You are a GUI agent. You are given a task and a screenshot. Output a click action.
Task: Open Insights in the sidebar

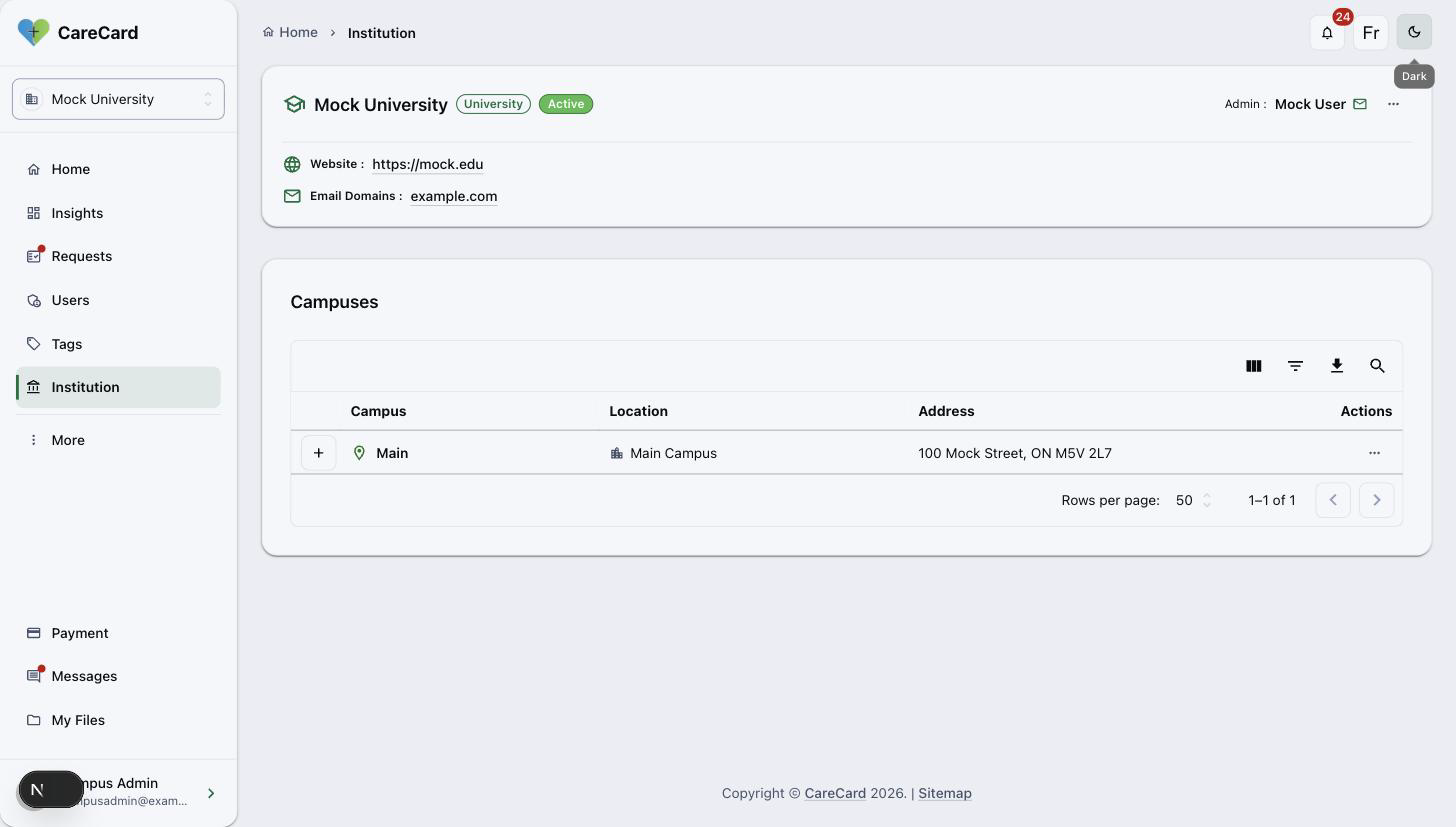click(118, 213)
